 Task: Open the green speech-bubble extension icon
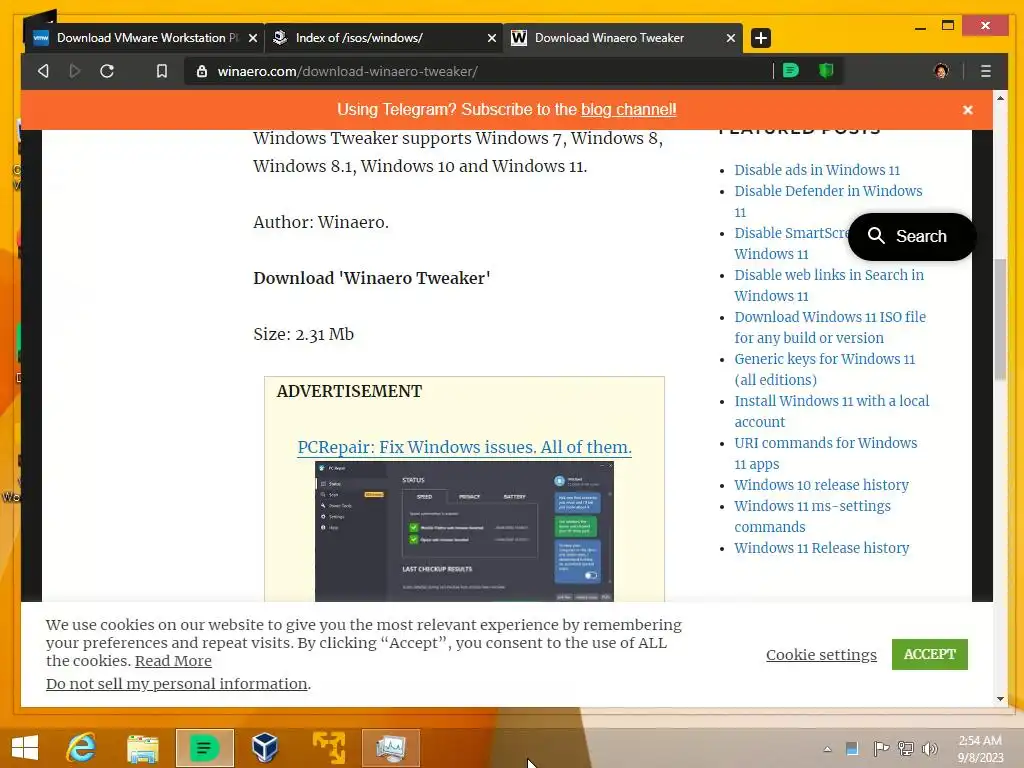791,71
